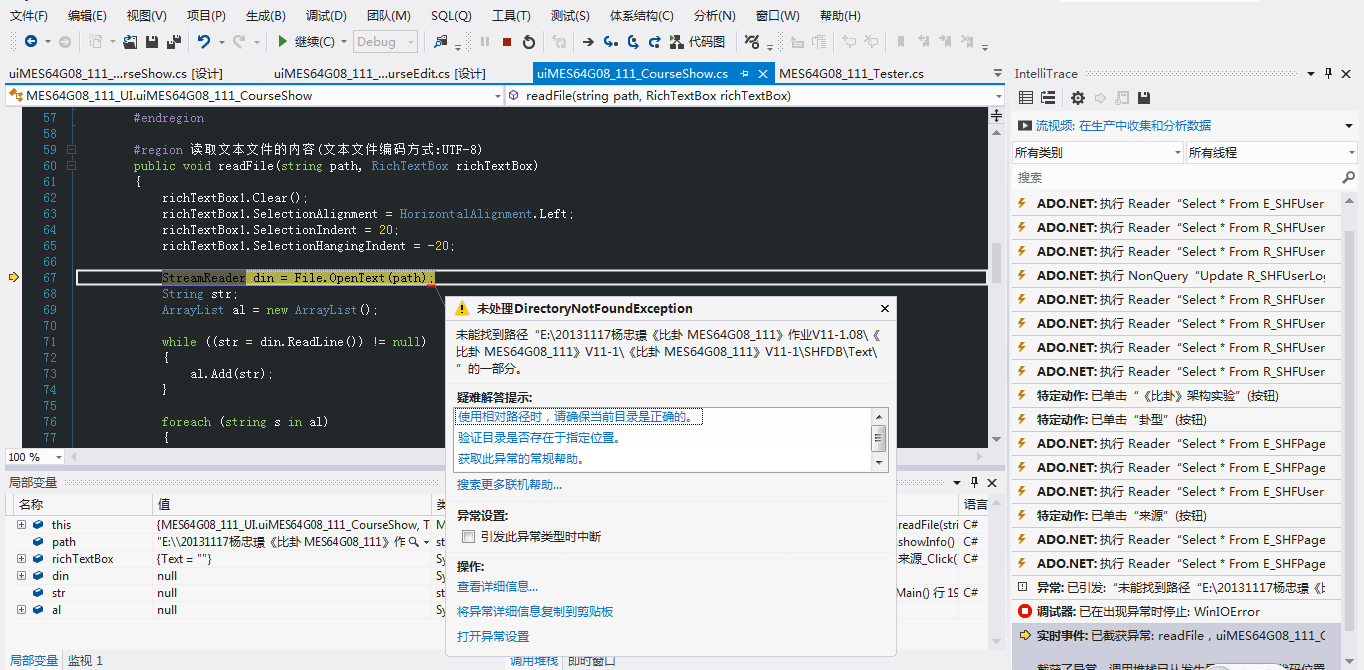Viewport: 1364px width, 670px height.
Task: Expand the richTextBox variable node
Action: coord(21,559)
